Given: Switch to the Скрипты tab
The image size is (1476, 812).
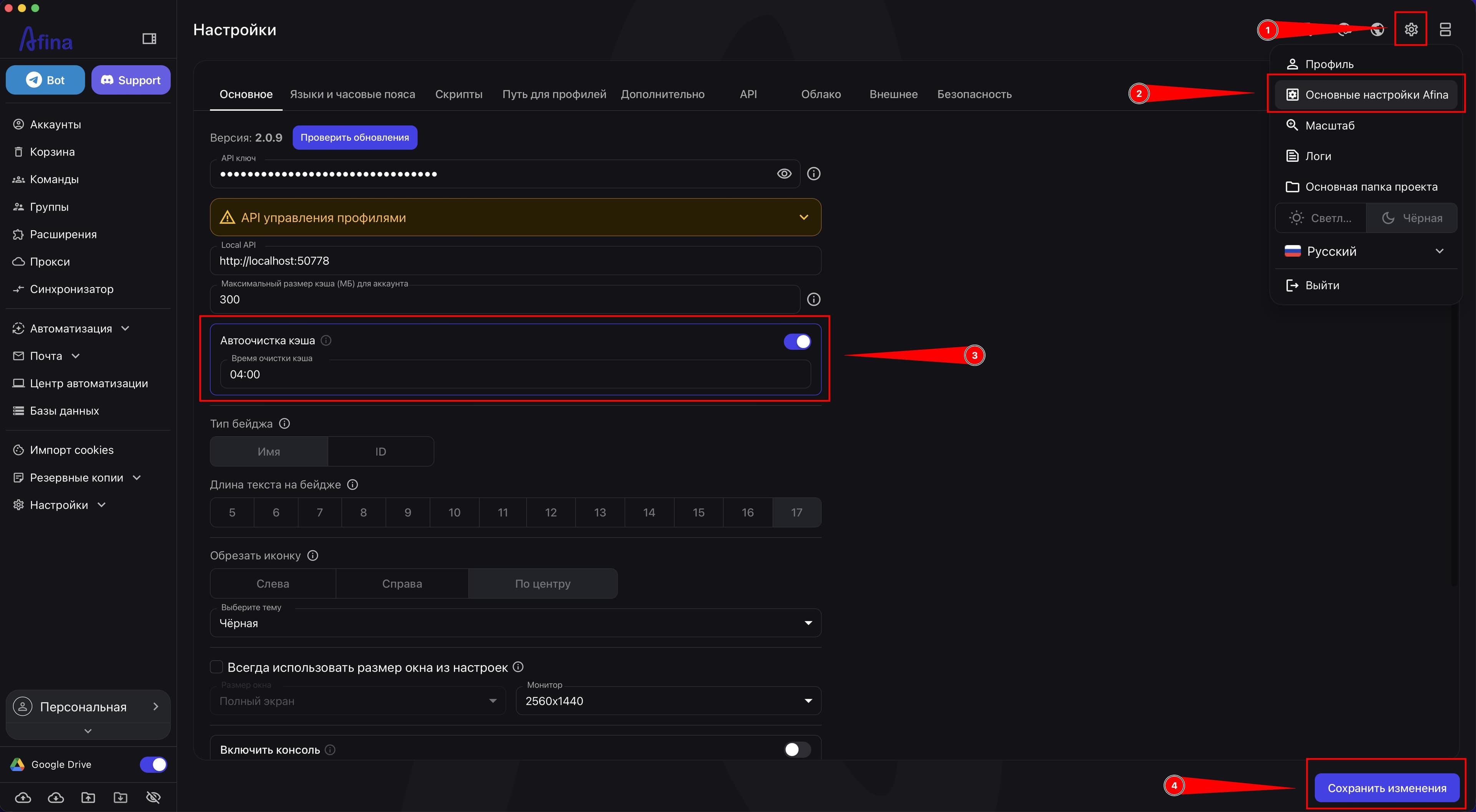Looking at the screenshot, I should tap(459, 94).
